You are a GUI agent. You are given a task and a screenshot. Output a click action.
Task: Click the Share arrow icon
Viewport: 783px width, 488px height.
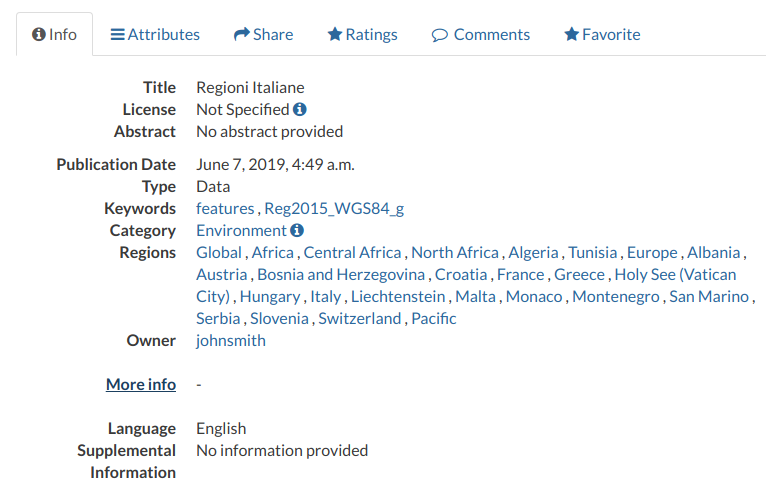[x=242, y=34]
